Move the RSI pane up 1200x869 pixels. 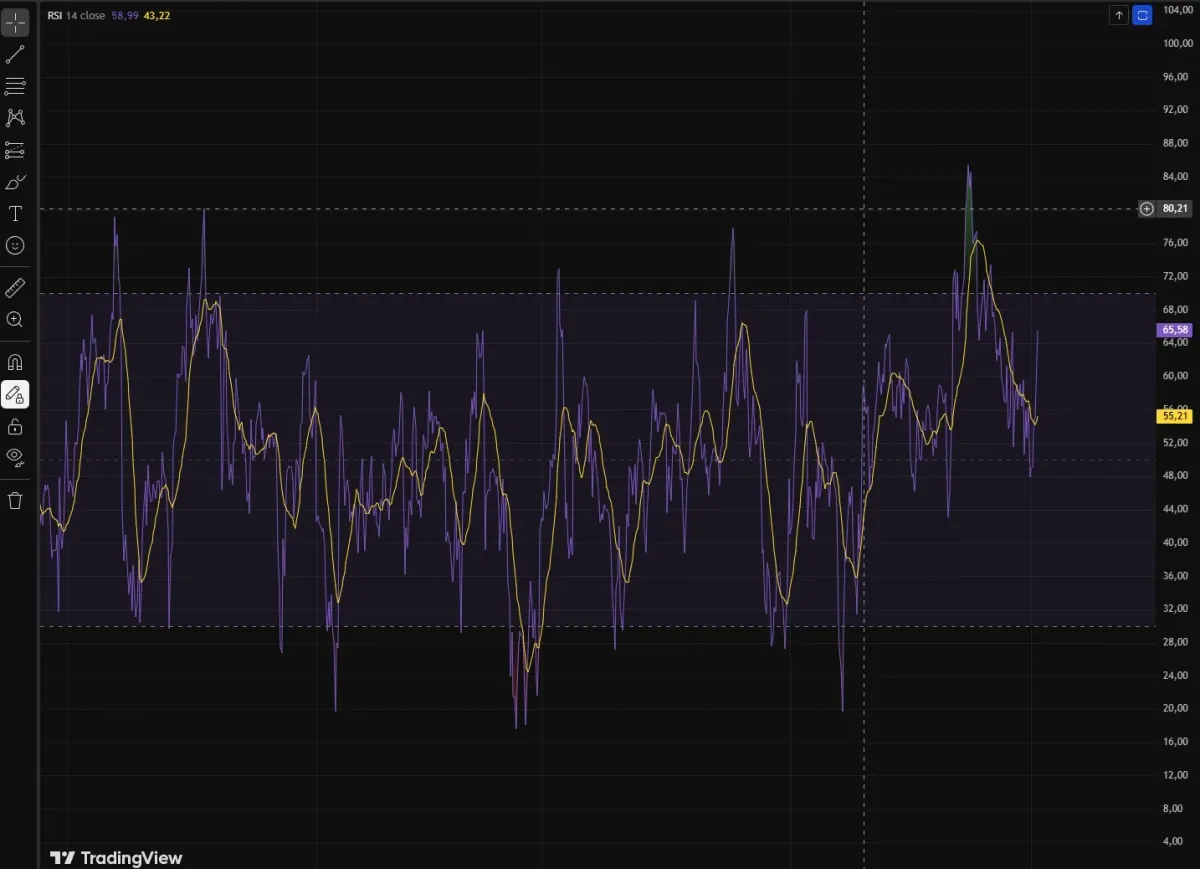pos(1119,15)
